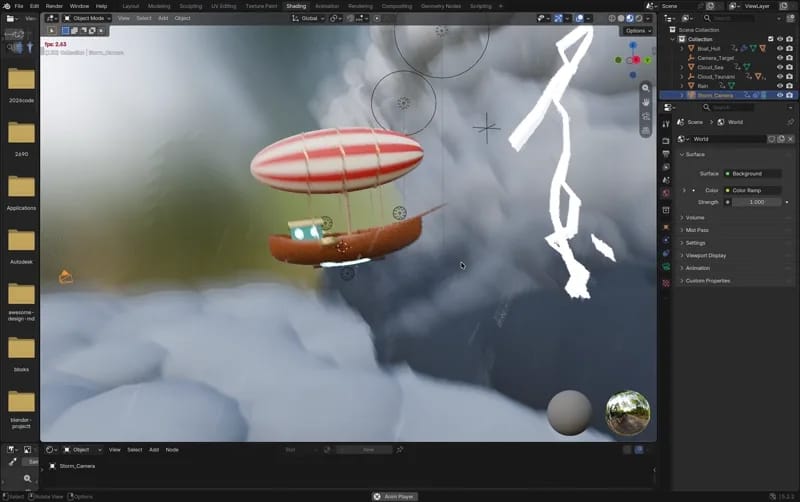Open the viewport View menu
Screen dimensions: 800x502
123,18
